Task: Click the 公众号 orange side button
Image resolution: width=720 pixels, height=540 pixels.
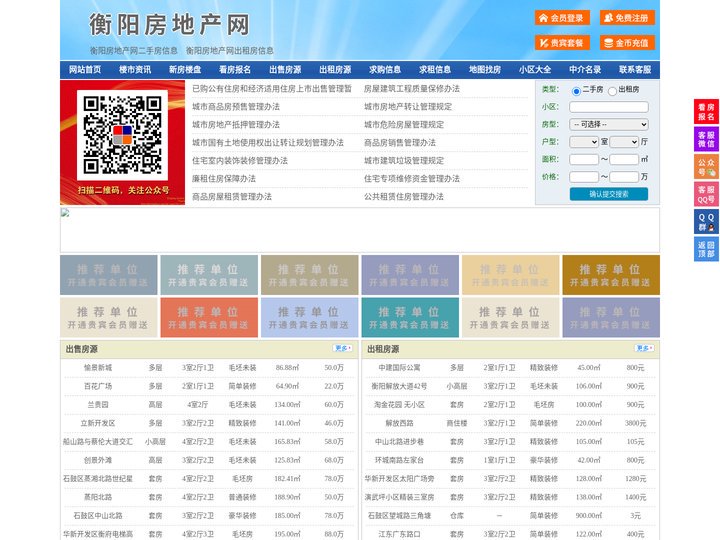Action: click(706, 167)
